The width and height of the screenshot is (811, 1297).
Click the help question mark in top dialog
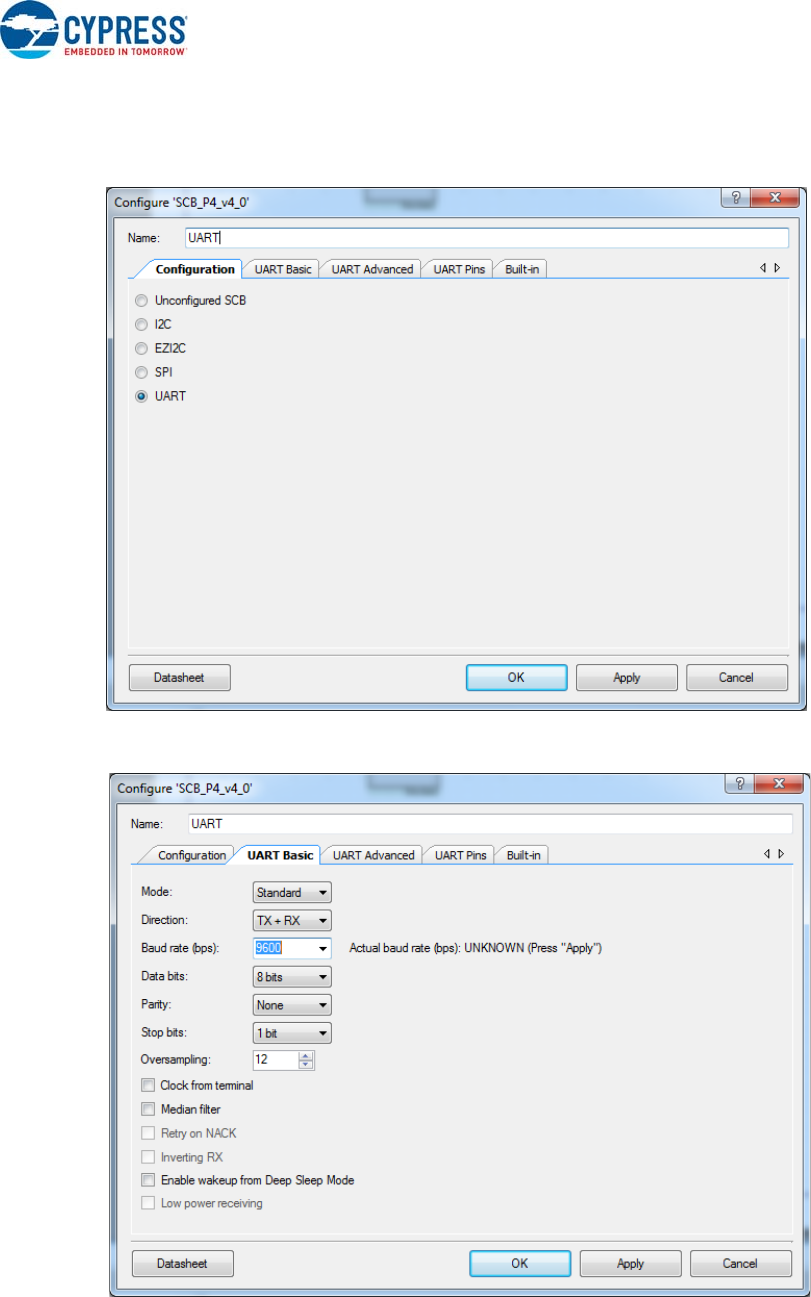point(736,200)
